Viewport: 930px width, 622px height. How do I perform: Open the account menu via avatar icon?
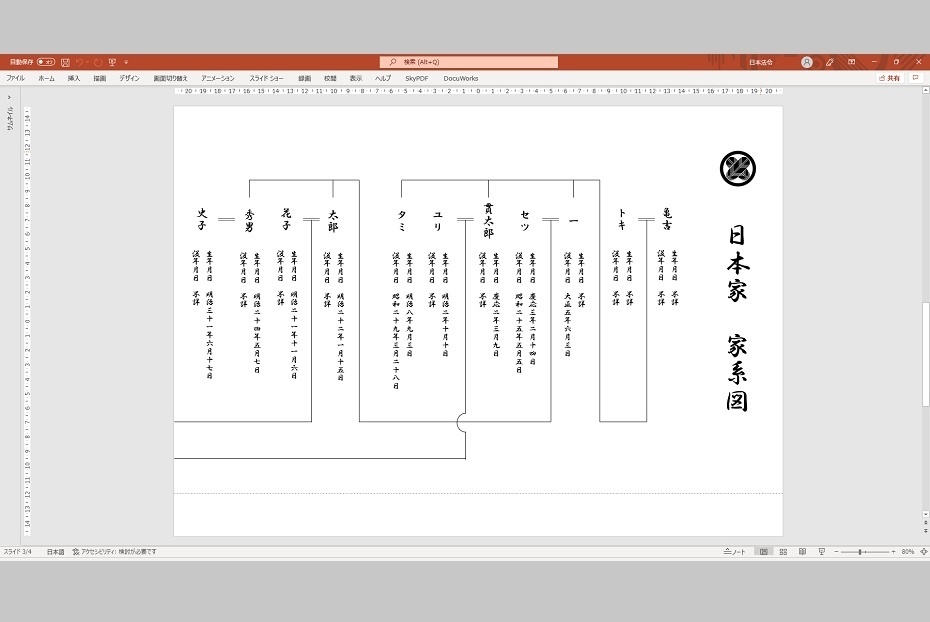(806, 61)
